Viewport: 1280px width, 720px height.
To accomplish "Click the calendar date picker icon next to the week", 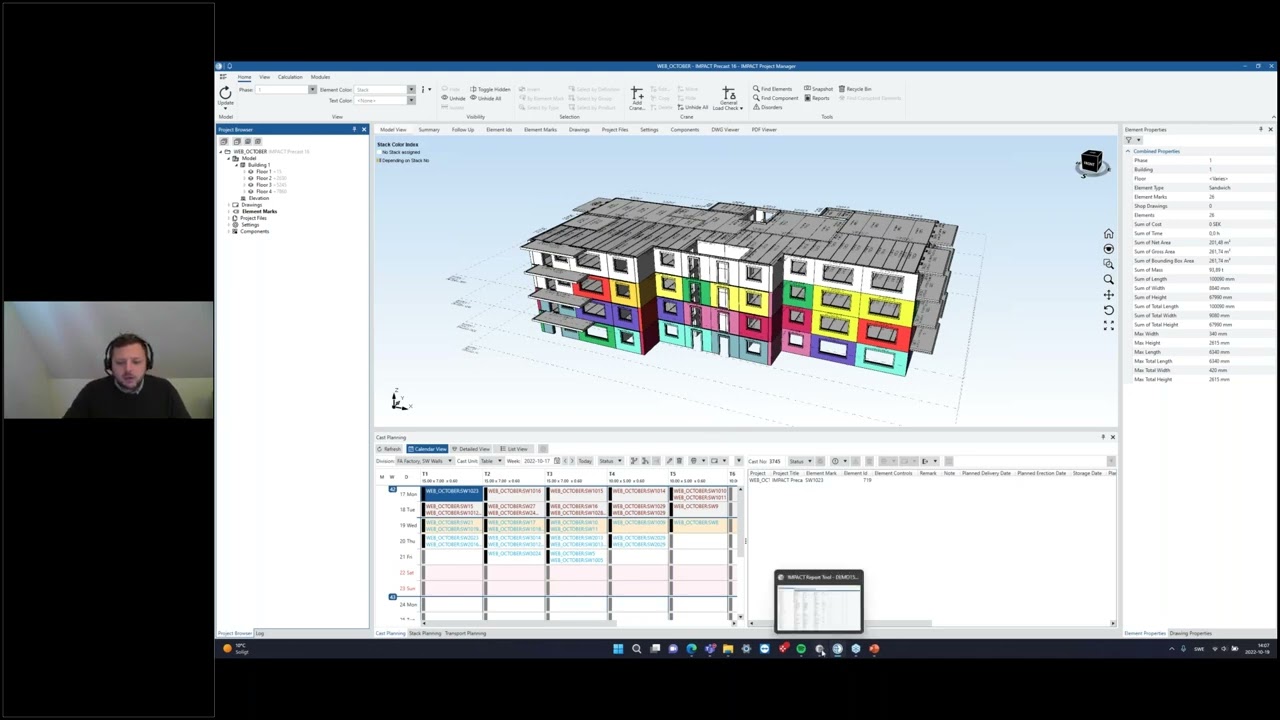I will point(557,461).
